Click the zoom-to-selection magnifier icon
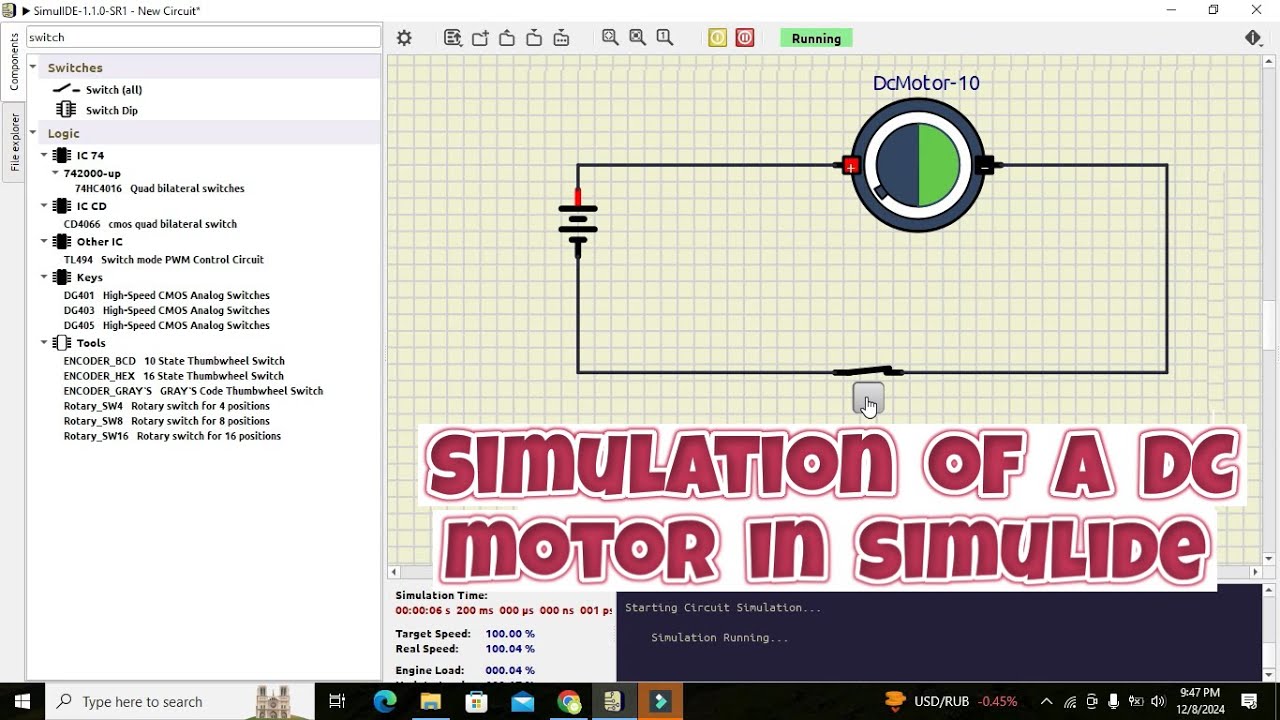 click(637, 38)
